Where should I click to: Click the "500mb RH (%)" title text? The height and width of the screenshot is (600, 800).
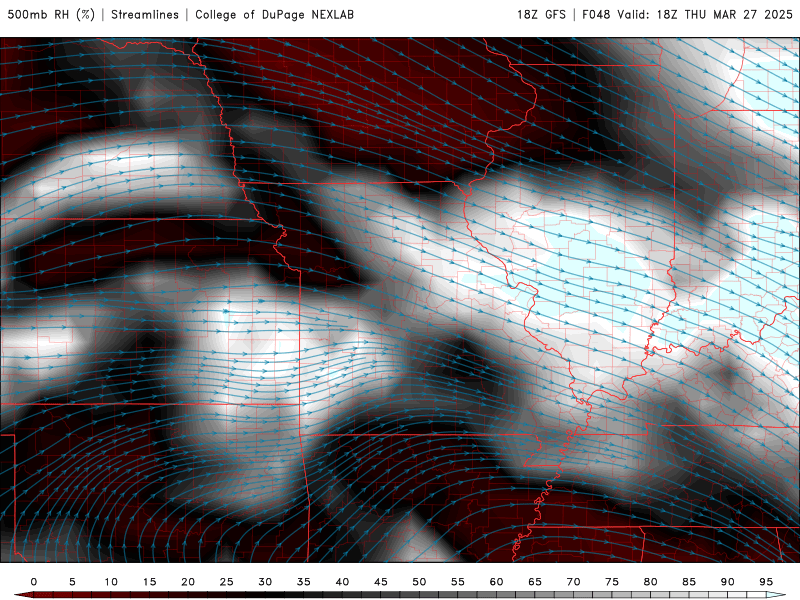point(51,15)
